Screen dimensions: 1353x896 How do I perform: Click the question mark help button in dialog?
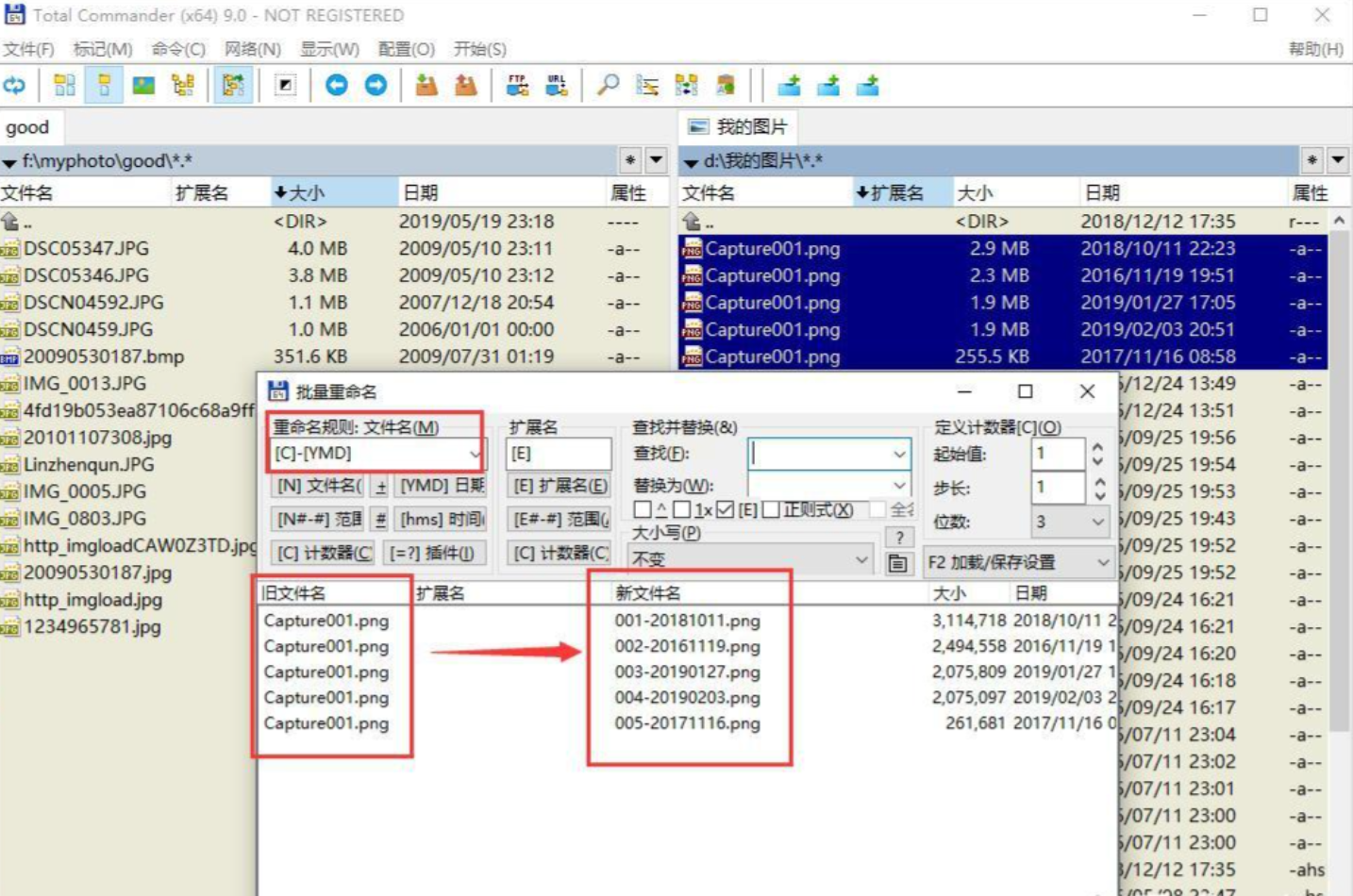(899, 537)
